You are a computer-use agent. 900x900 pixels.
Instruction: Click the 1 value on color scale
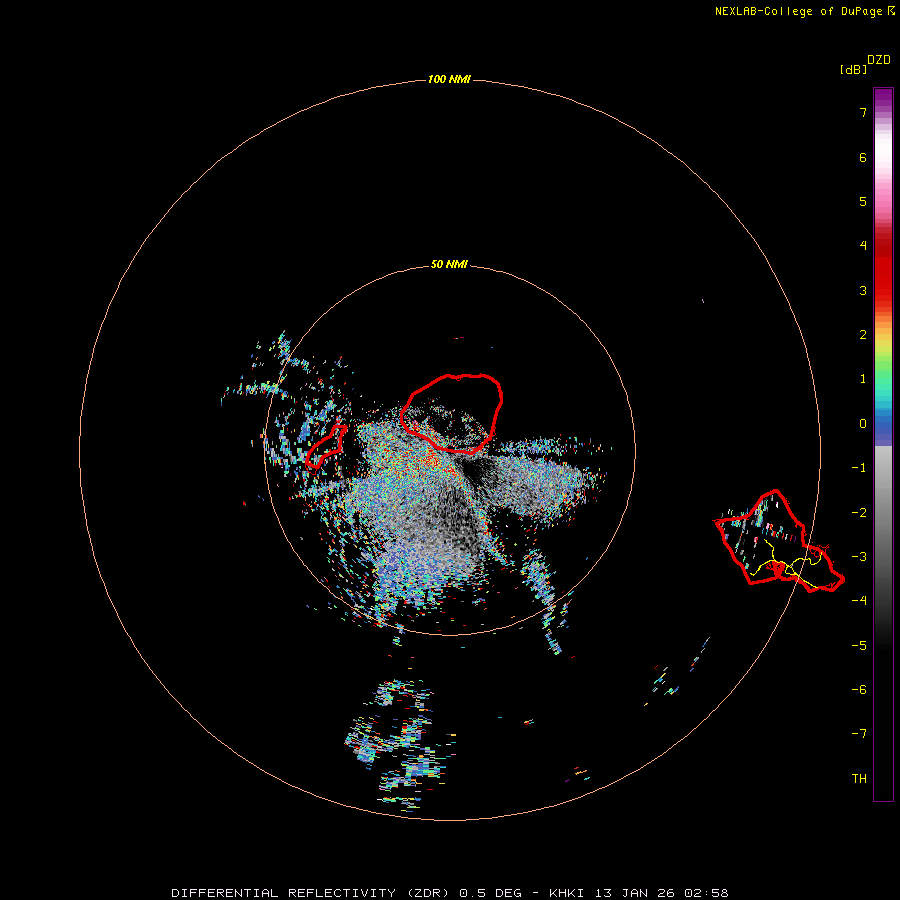pyautogui.click(x=863, y=379)
